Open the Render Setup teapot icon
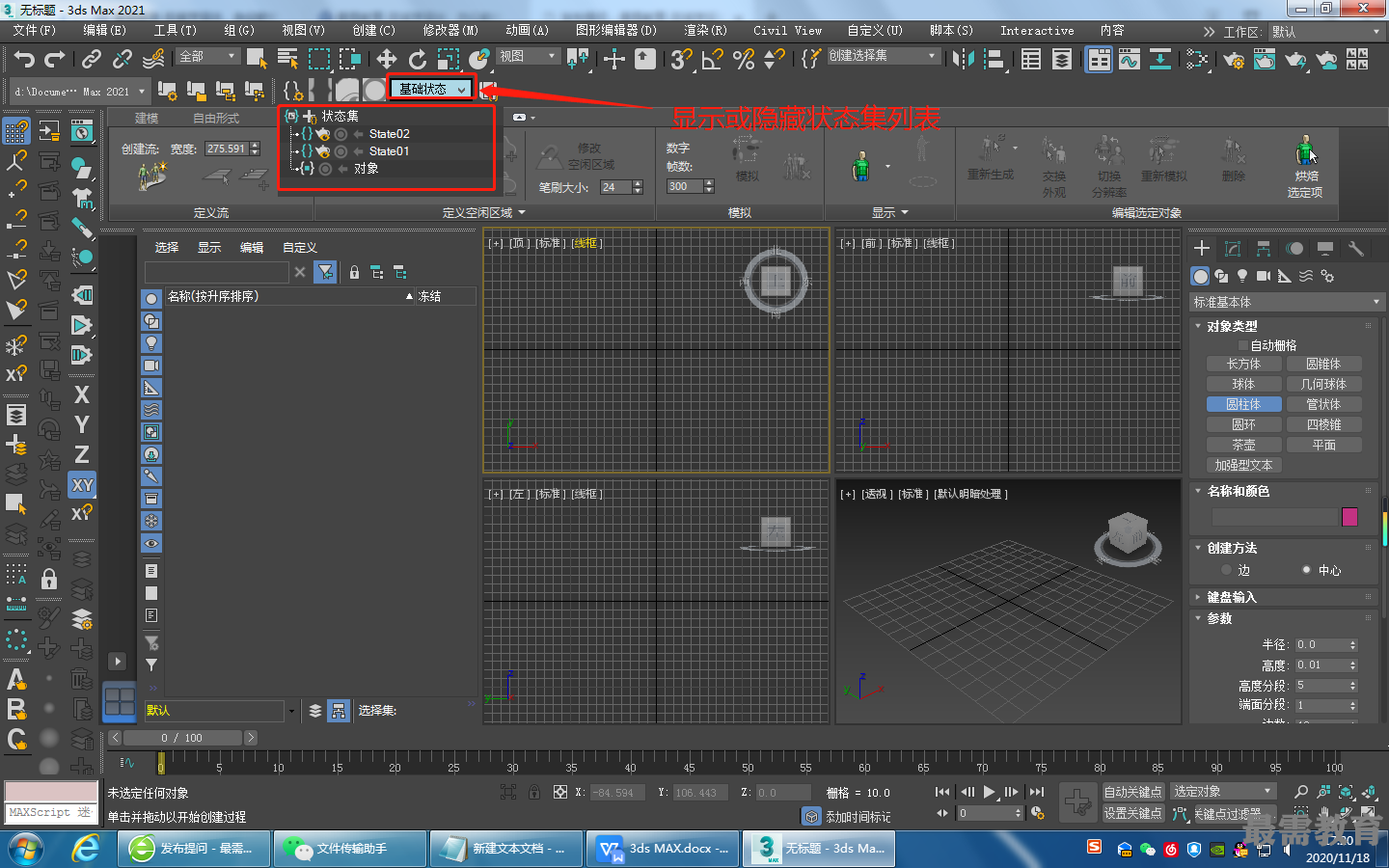 (x=1234, y=59)
